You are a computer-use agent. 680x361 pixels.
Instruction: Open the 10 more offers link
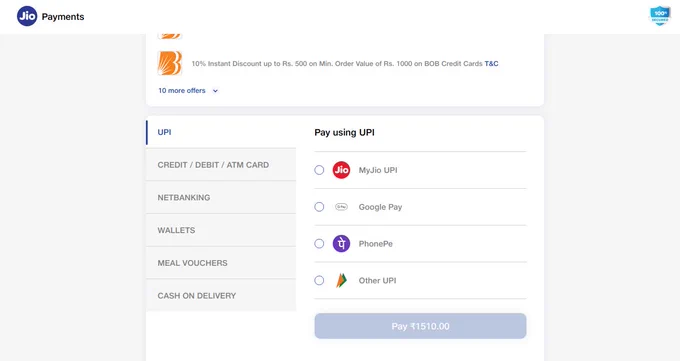(182, 91)
